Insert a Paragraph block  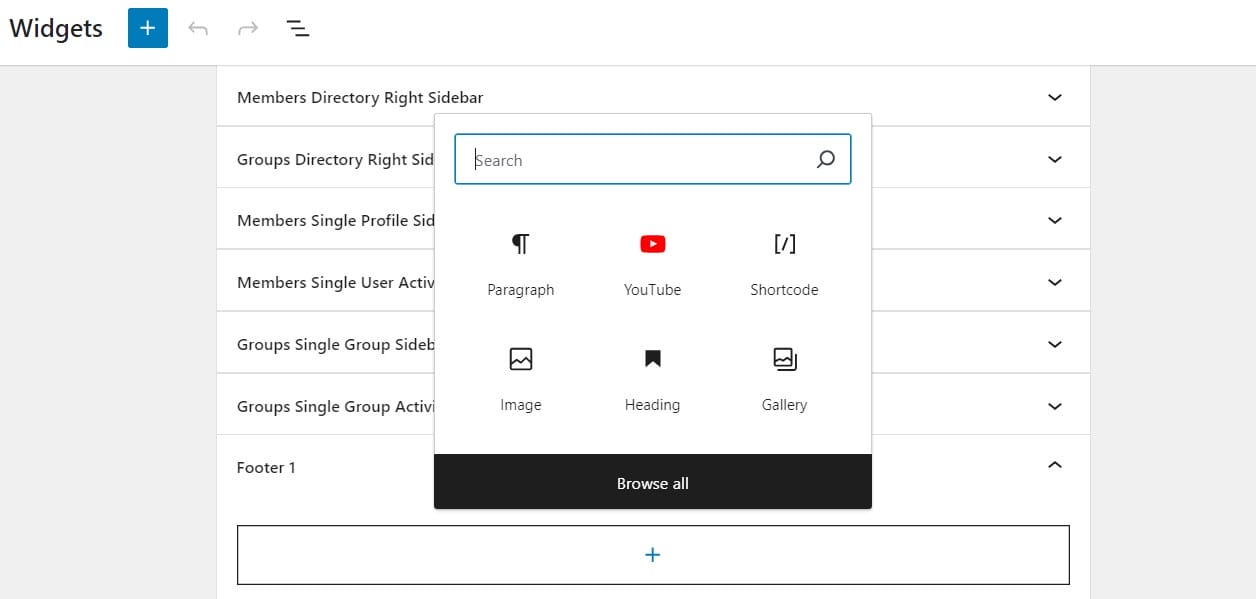click(520, 263)
